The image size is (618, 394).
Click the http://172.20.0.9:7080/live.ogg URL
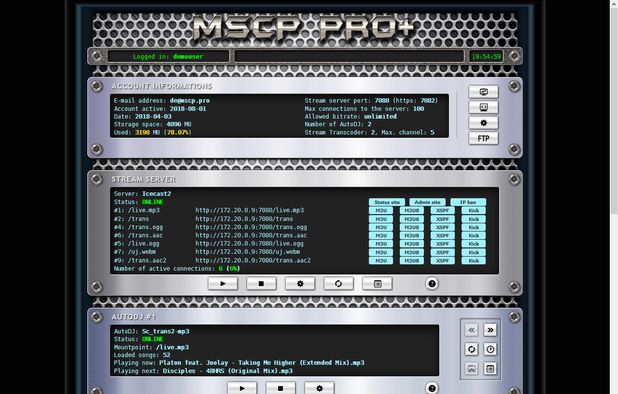249,244
